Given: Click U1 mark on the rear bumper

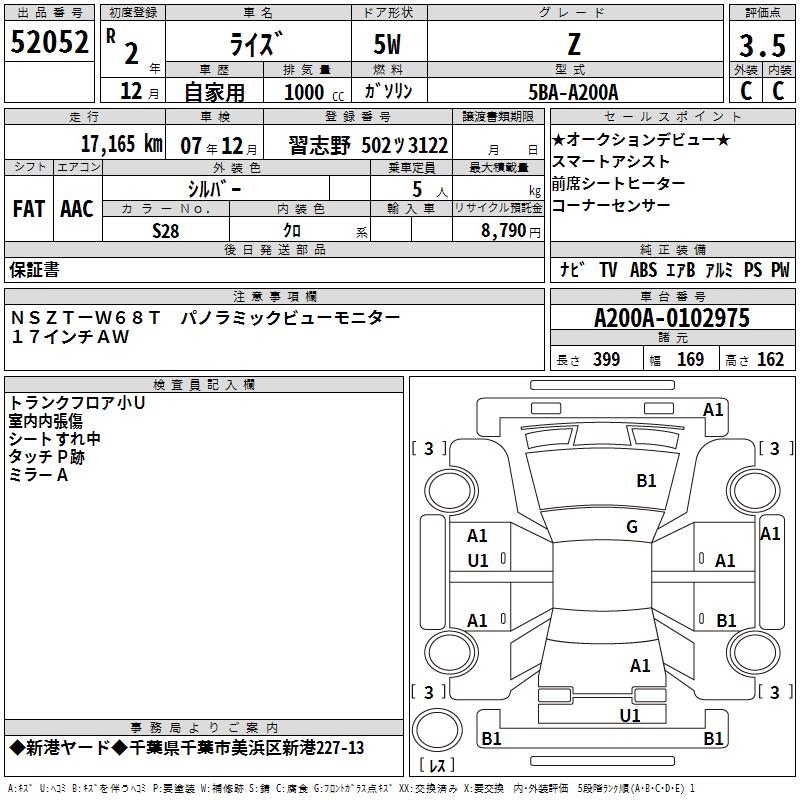Looking at the screenshot, I should (x=630, y=716).
